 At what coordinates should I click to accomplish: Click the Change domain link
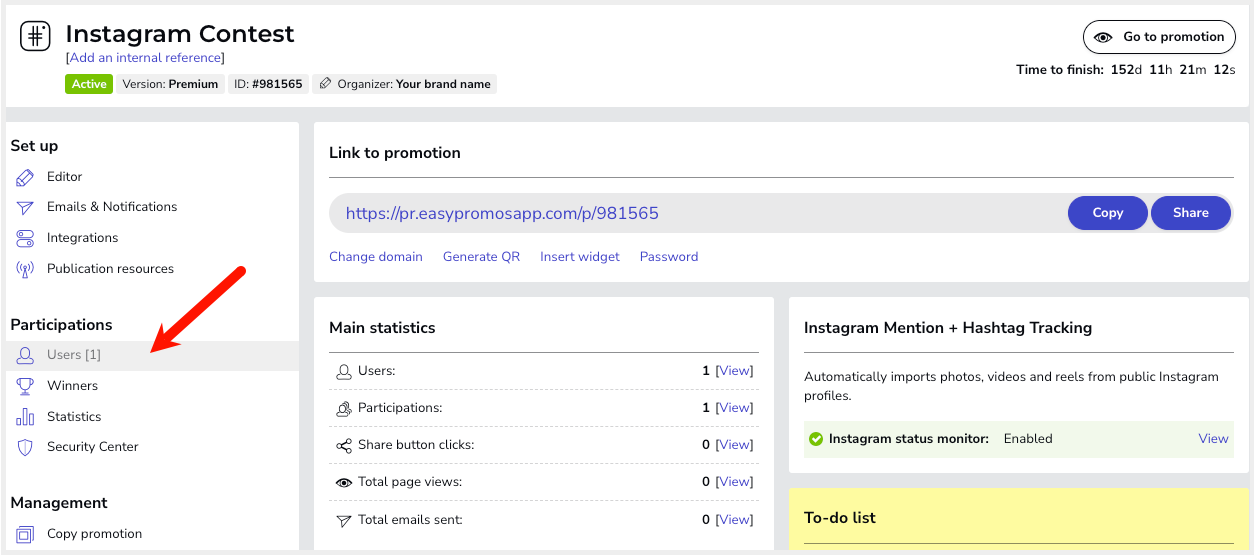(376, 257)
